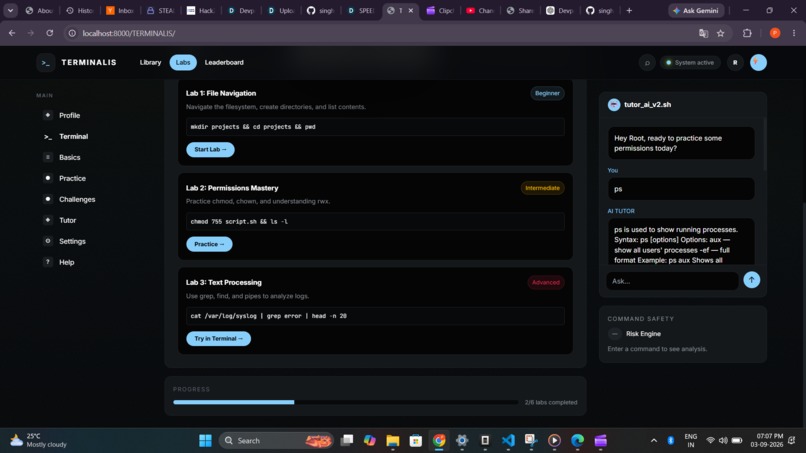Screen dimensions: 806x453
Task: Click the TERMINALIS terminal prompt logo icon
Action: coord(46,63)
